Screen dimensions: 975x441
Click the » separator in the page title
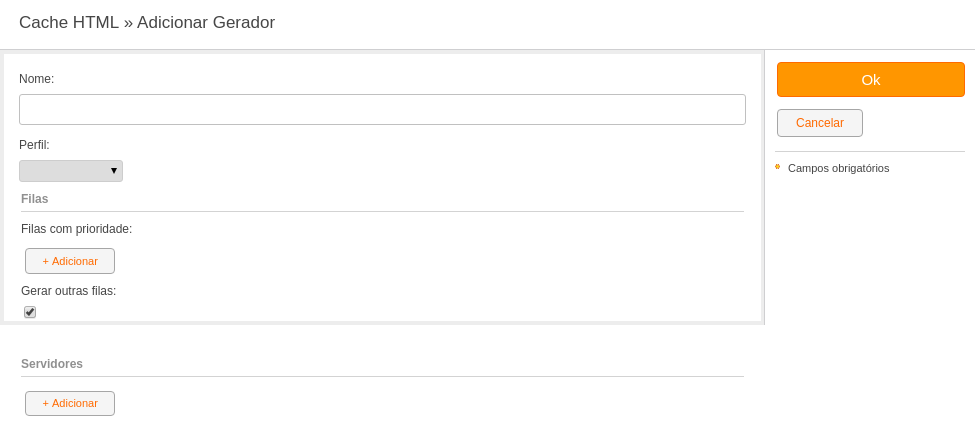[x=128, y=23]
